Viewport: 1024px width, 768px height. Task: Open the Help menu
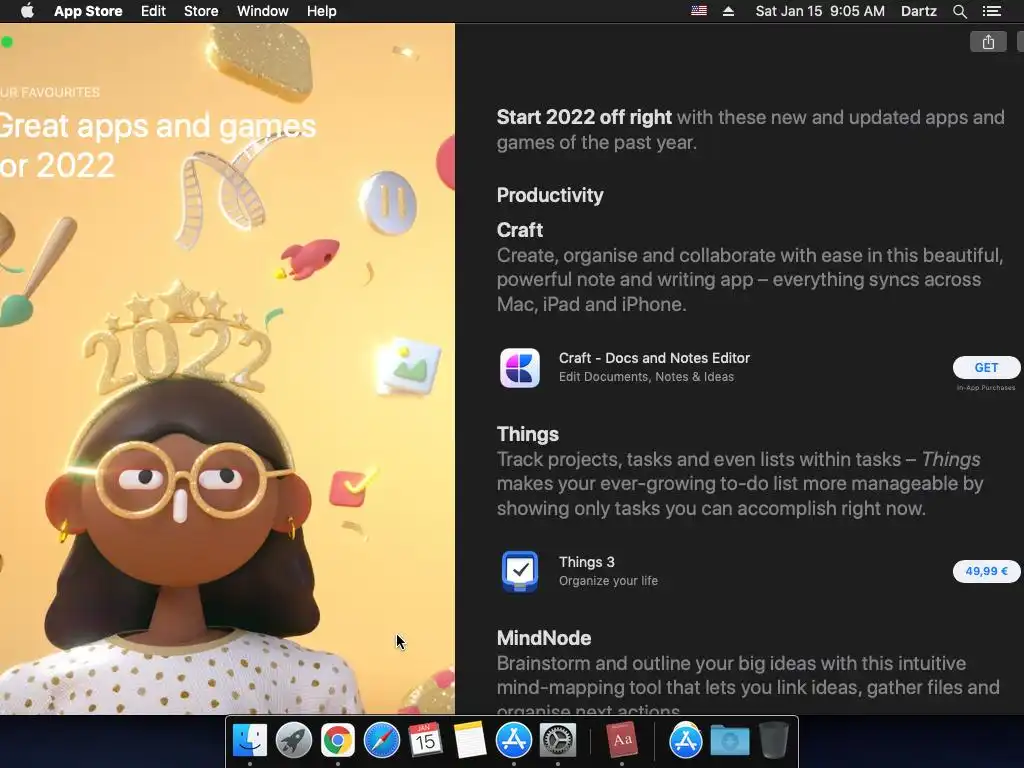click(321, 11)
